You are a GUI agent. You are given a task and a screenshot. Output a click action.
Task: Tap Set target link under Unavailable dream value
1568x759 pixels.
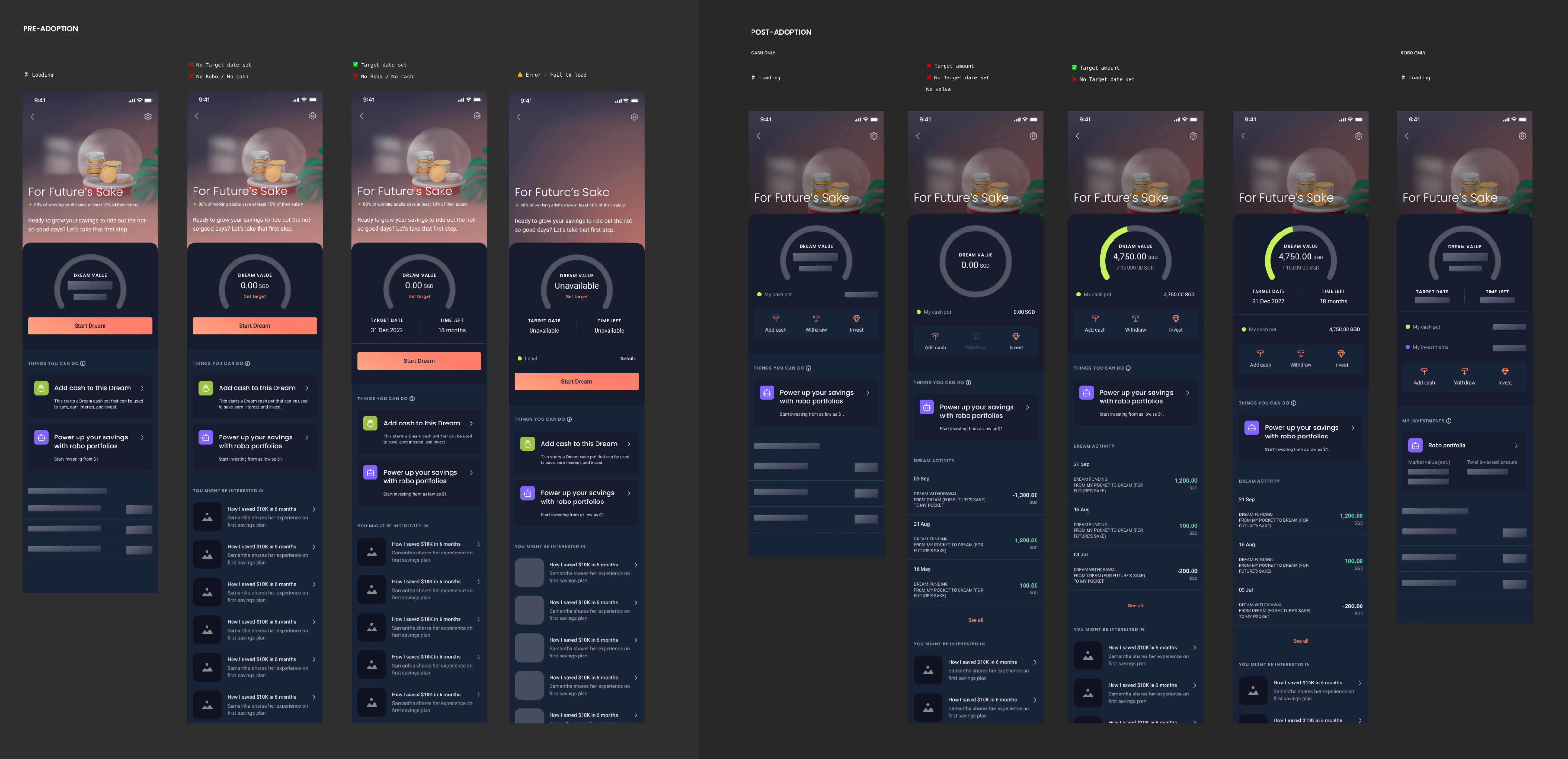coord(577,297)
